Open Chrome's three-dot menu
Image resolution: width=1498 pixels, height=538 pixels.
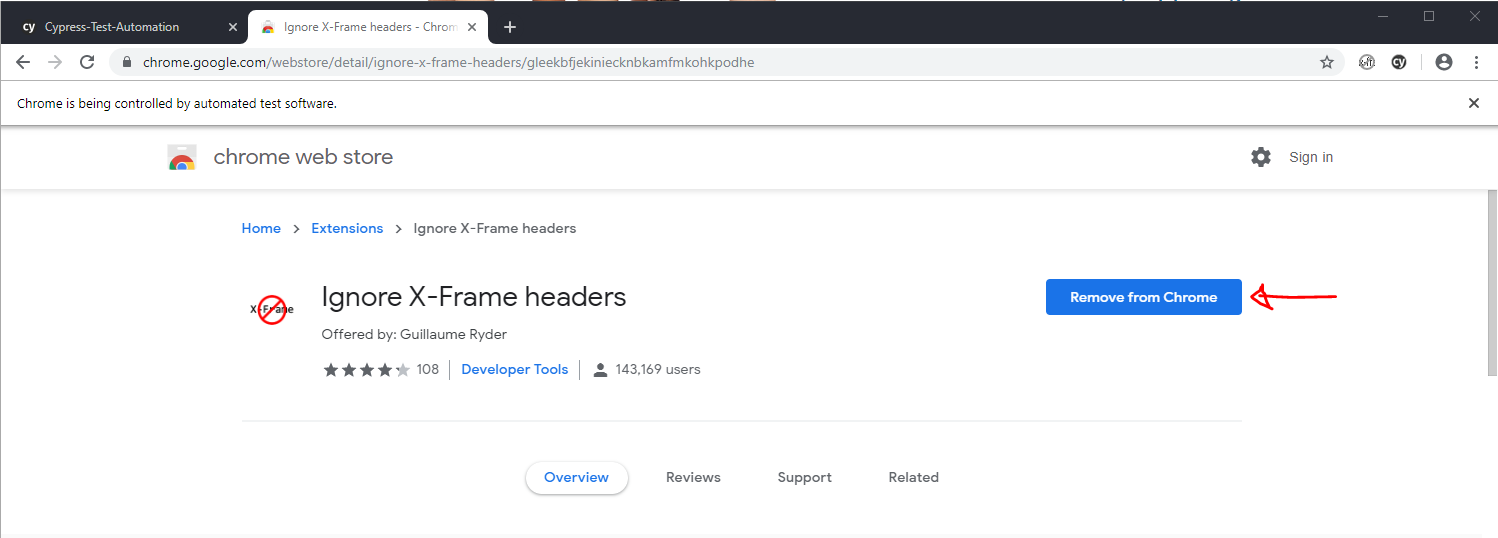point(1477,62)
